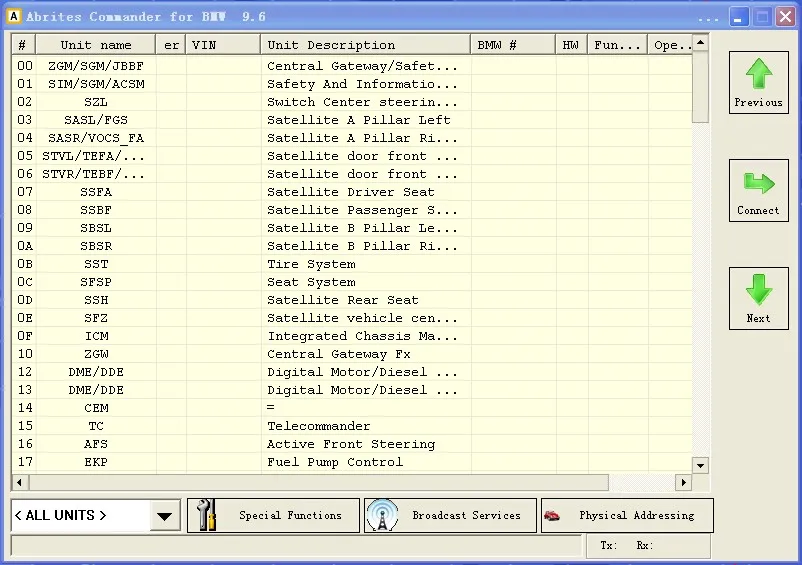This screenshot has width=802, height=565.
Task: Click the green Connect arrow icon
Action: click(759, 183)
